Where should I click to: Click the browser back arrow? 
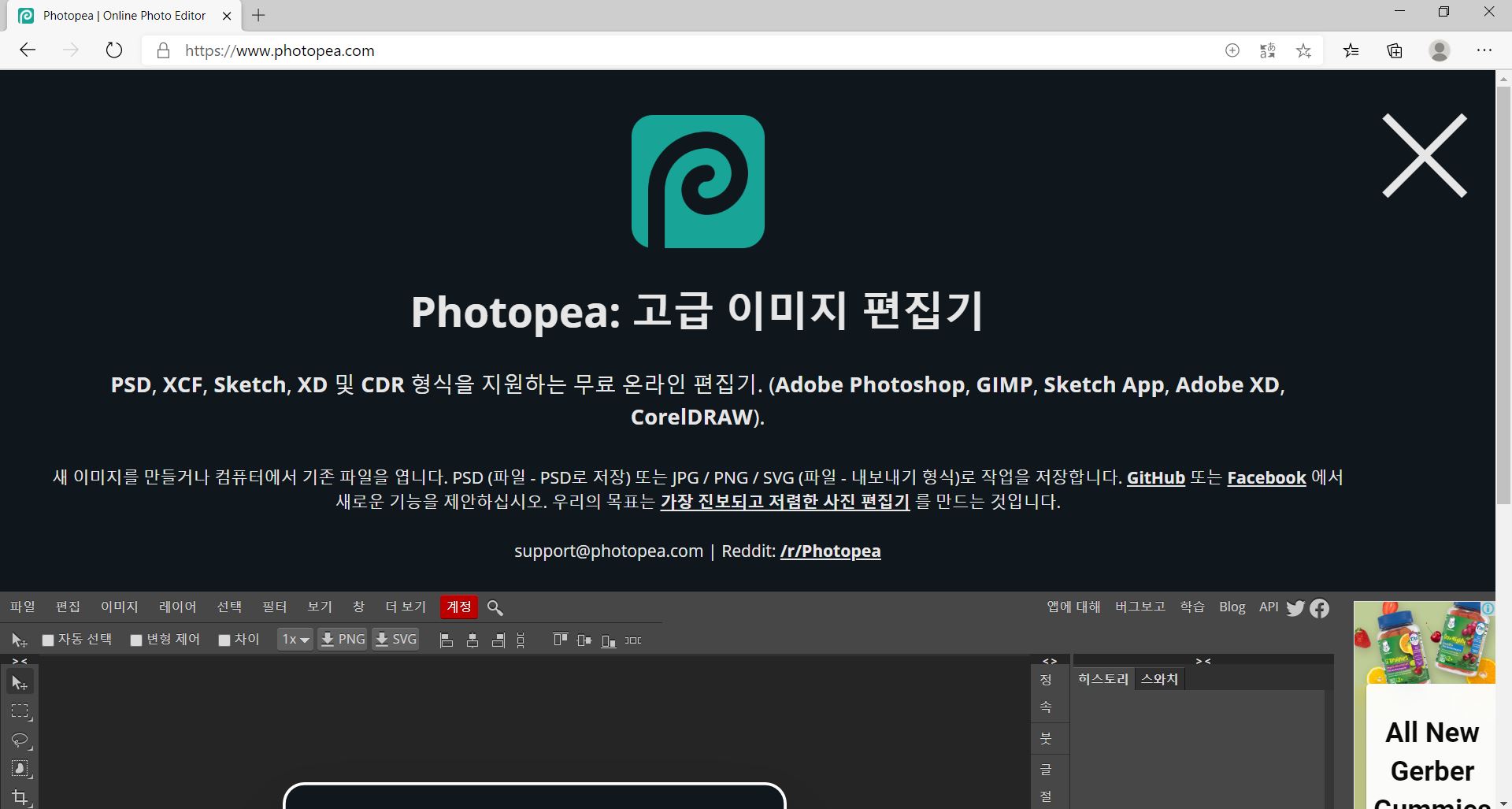click(28, 50)
